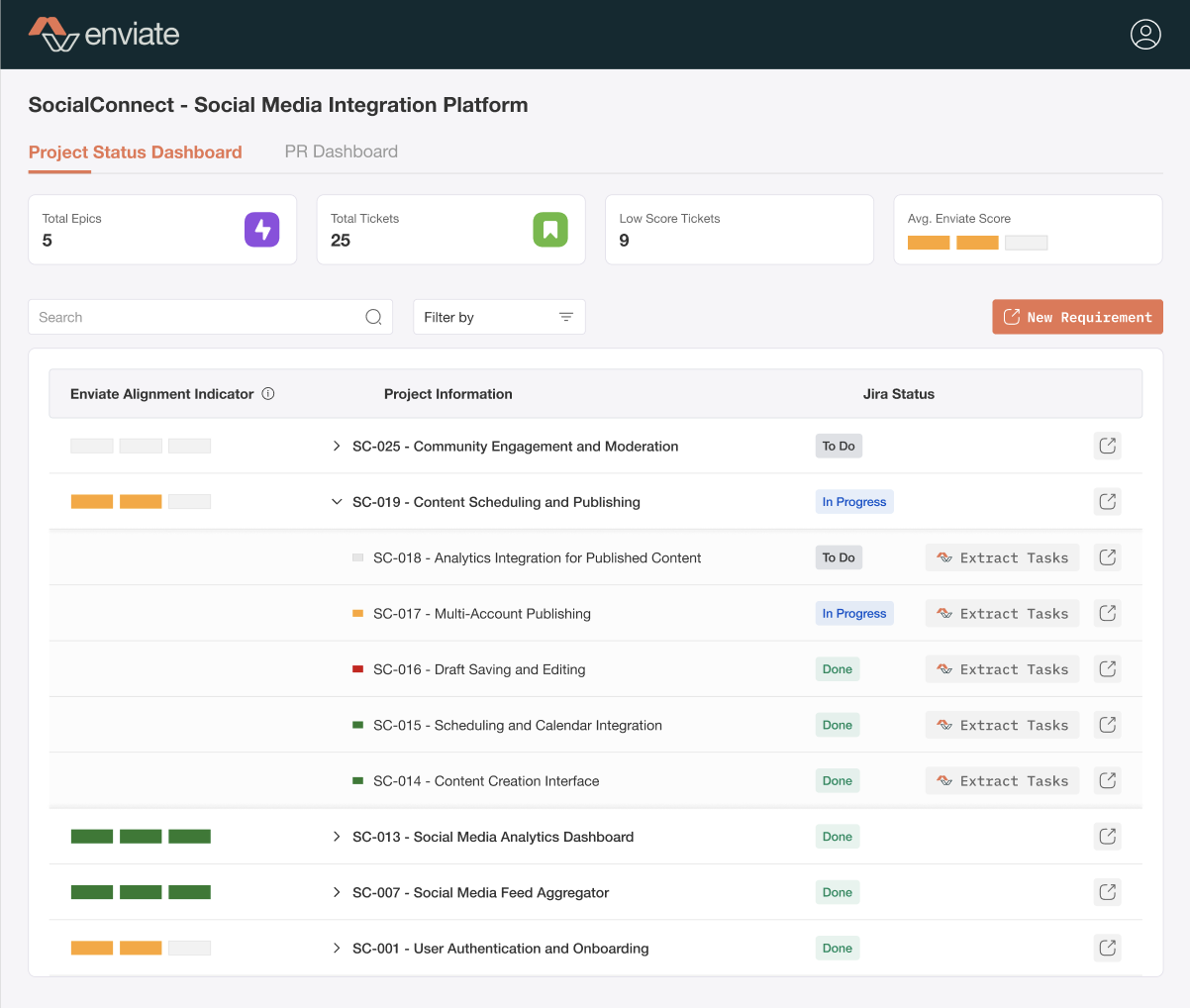Click the Avg. Enviate Score bar

tap(977, 243)
